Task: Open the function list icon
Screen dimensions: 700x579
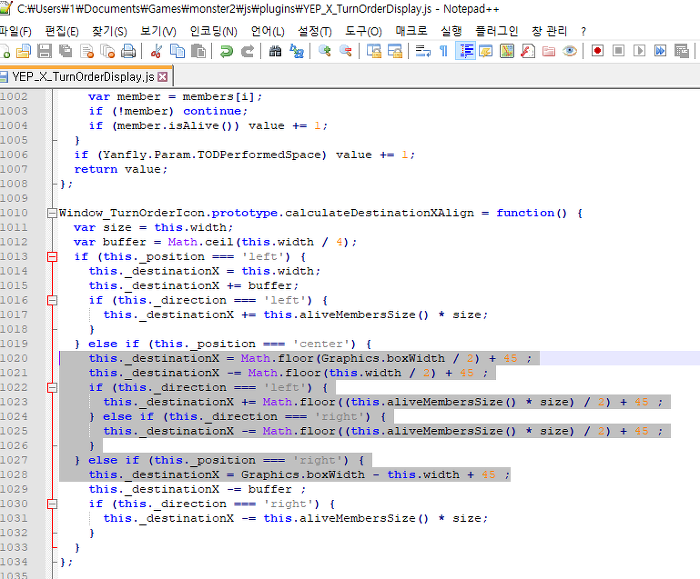Action: tap(528, 51)
